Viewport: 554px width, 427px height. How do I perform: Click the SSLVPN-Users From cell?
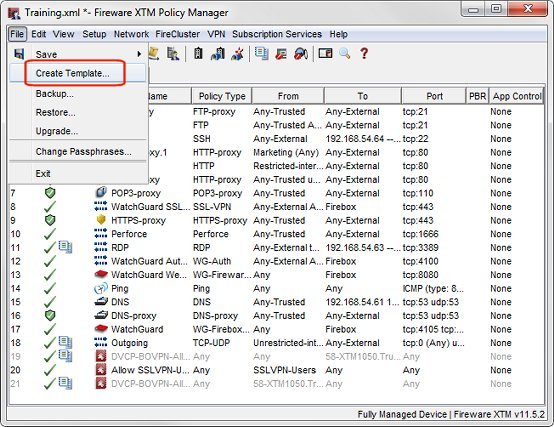284,370
